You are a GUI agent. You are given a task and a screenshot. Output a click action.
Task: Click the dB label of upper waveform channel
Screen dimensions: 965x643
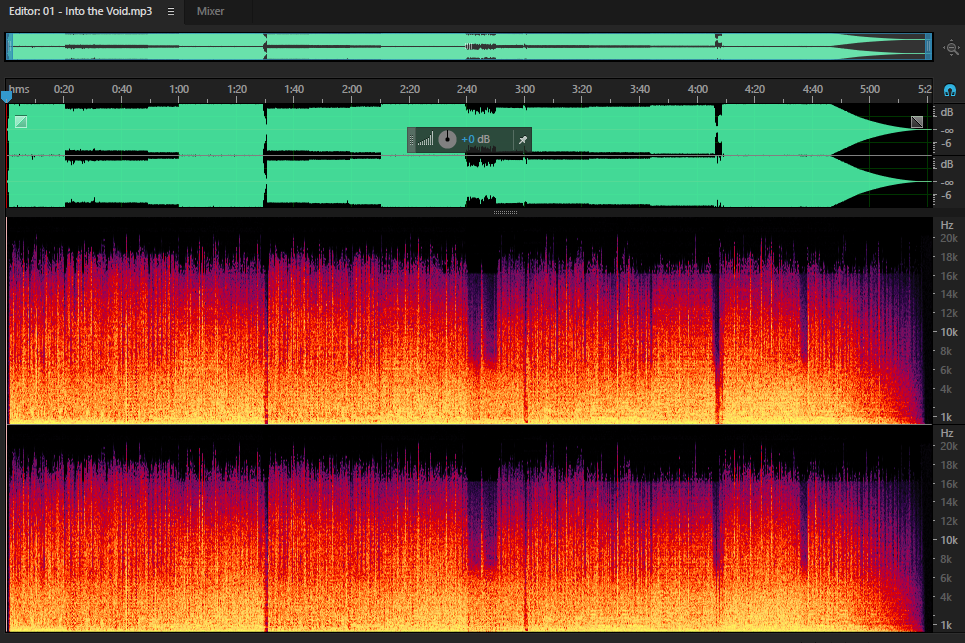(947, 112)
